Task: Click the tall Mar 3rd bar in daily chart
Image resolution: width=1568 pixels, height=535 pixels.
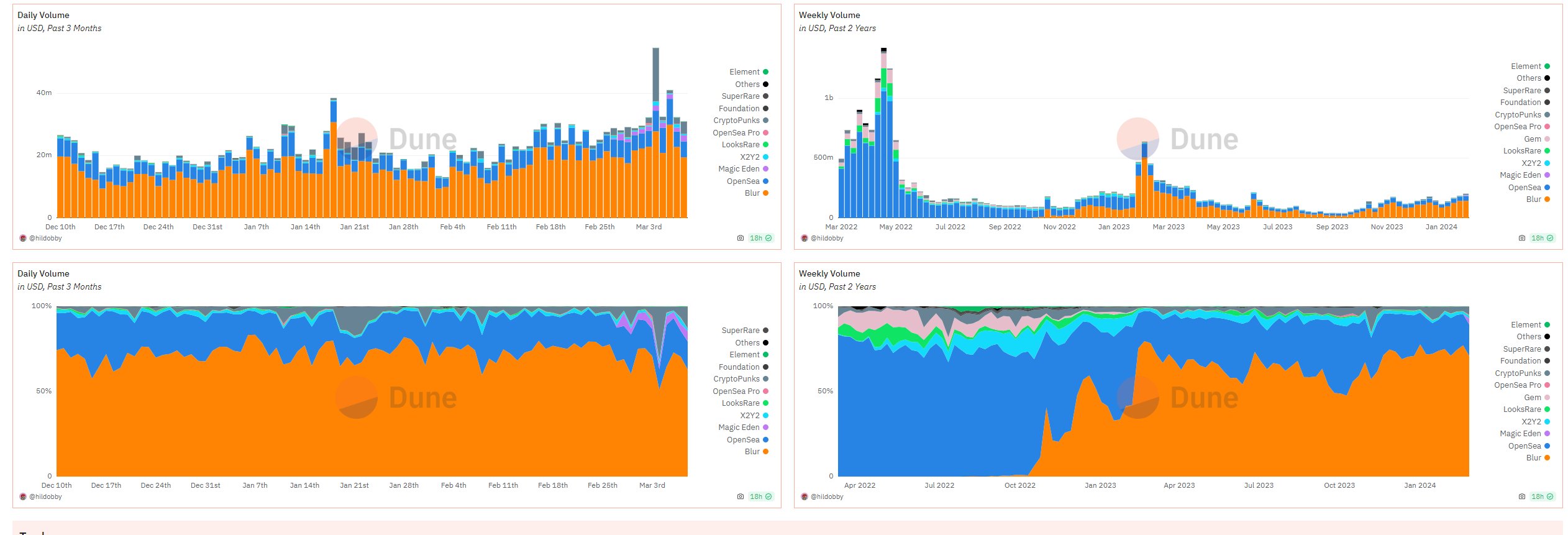Action: [655, 132]
